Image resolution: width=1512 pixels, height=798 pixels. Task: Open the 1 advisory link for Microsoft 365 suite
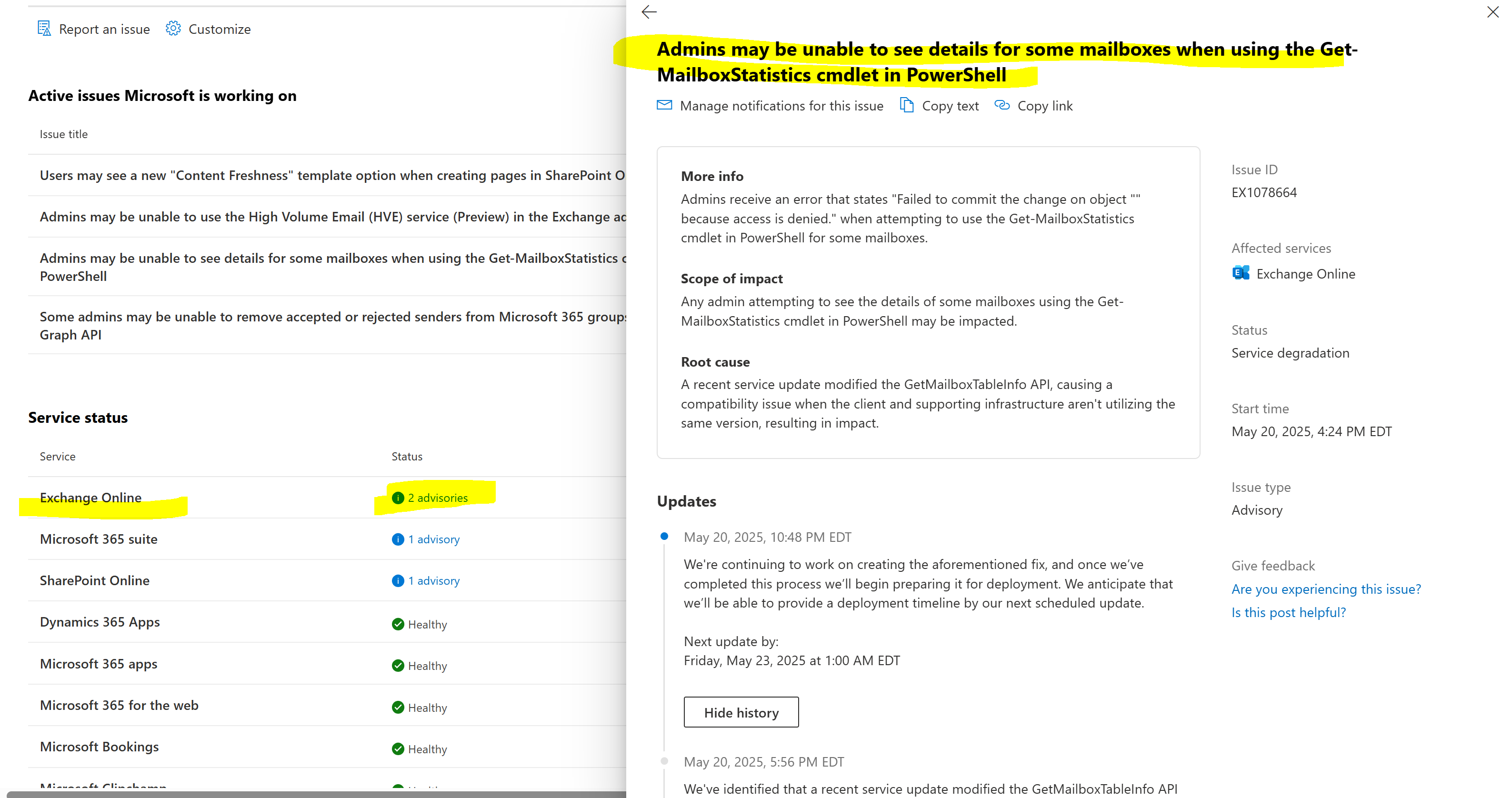click(x=434, y=539)
